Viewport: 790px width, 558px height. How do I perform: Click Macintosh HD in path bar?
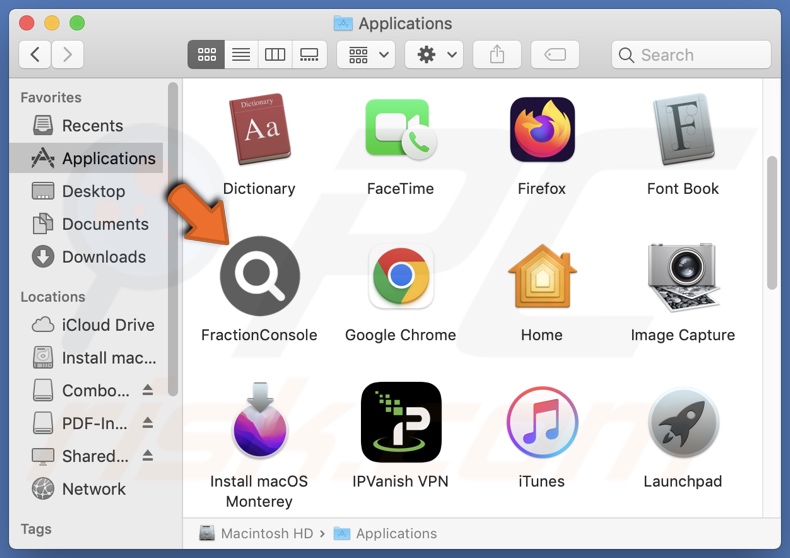coord(267,533)
